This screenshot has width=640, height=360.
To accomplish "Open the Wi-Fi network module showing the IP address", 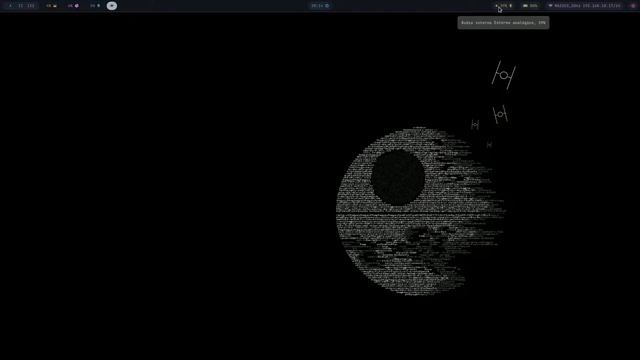I will 585,6.
